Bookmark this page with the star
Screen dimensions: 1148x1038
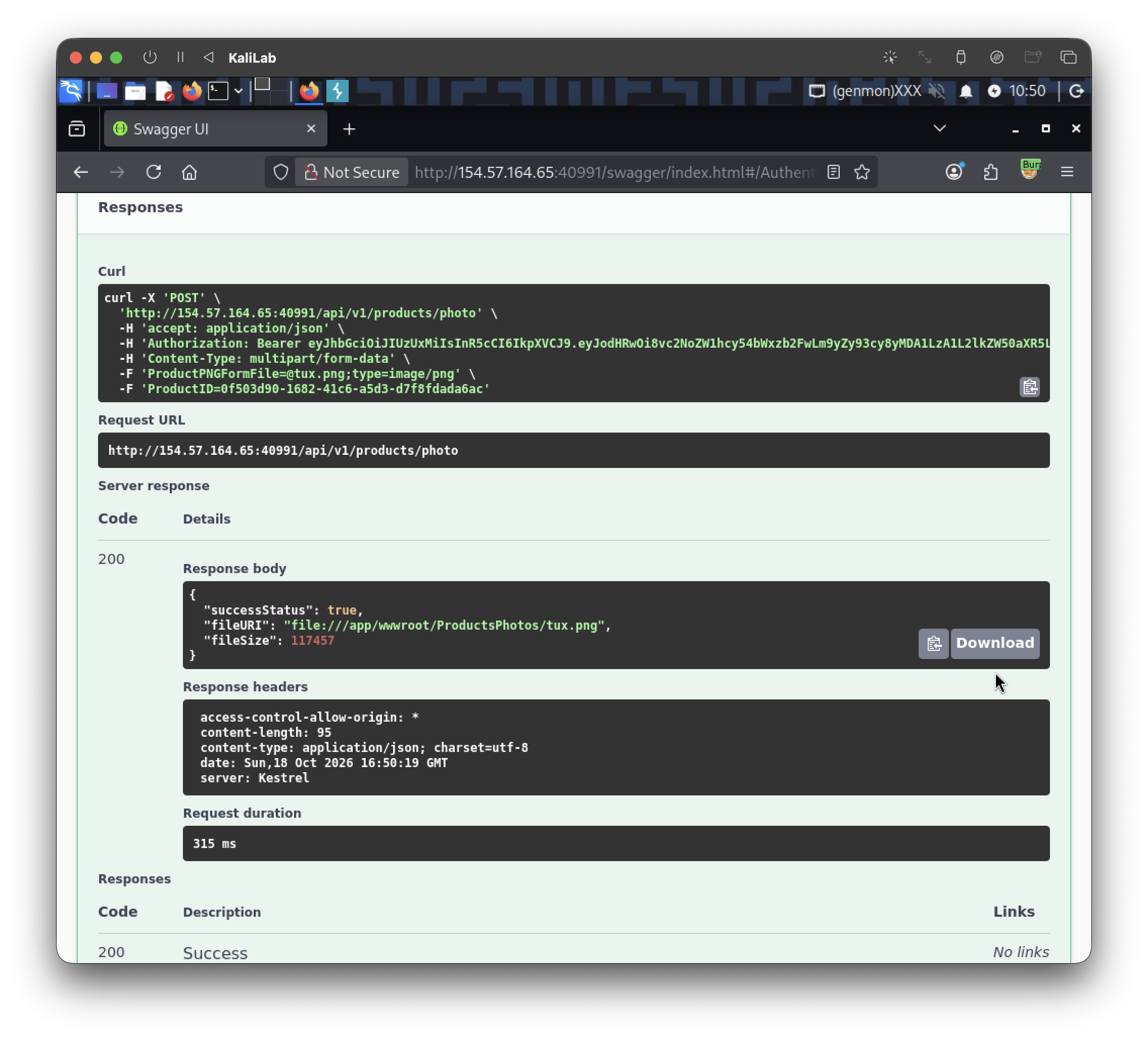(x=862, y=172)
